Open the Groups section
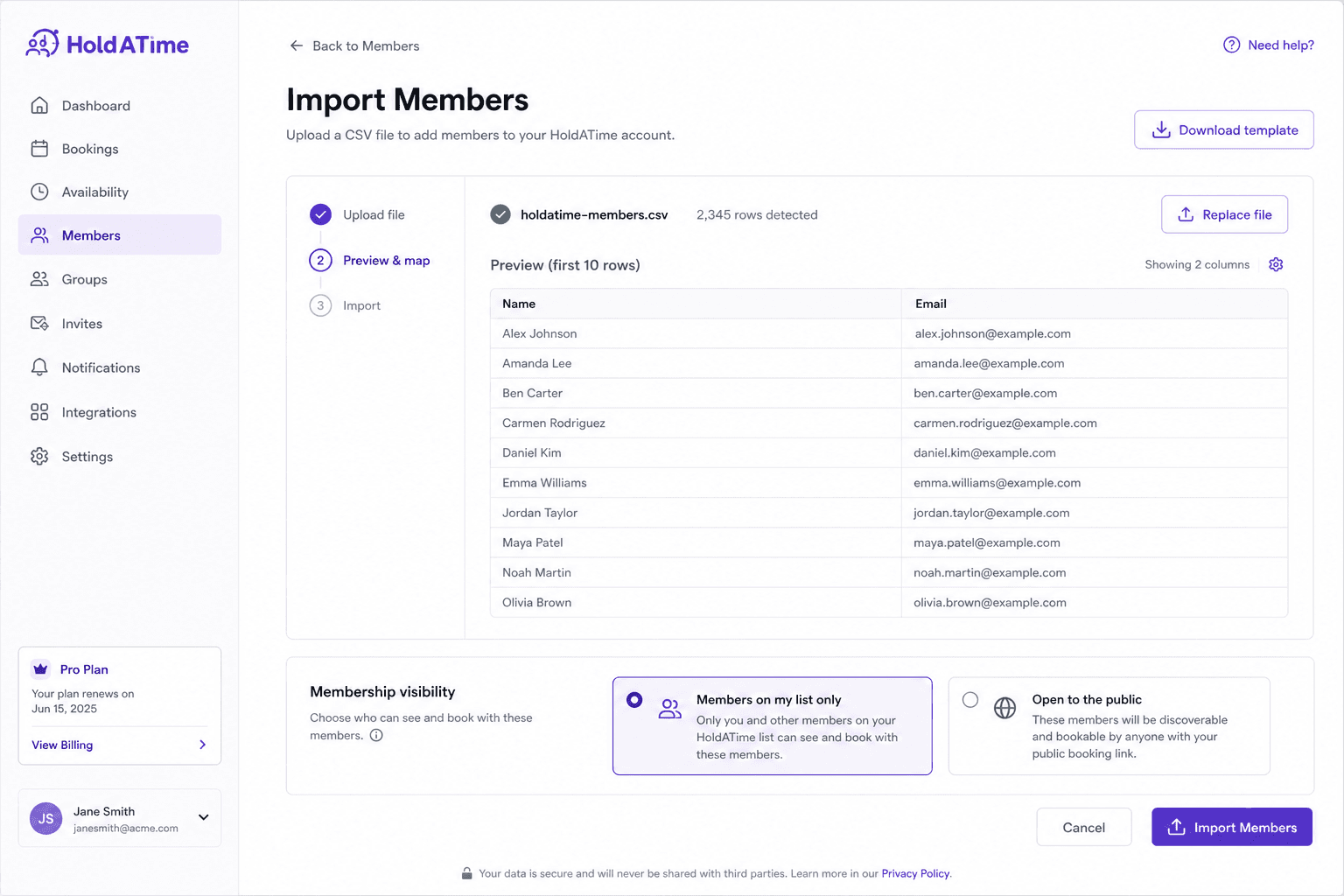Screen dimensions: 1344x896 [x=119, y=279]
